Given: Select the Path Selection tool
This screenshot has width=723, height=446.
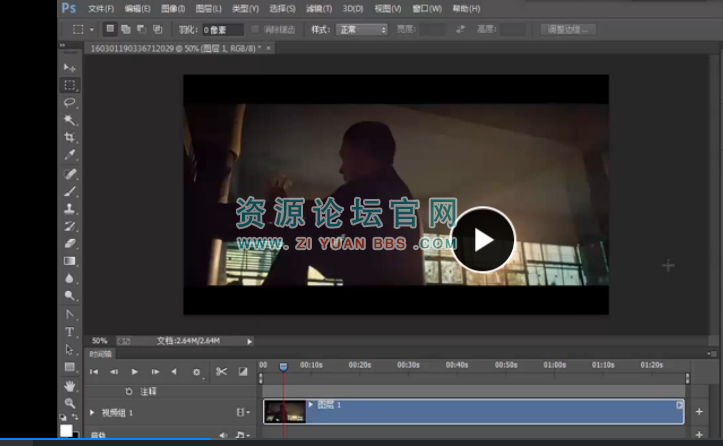Looking at the screenshot, I should point(70,350).
